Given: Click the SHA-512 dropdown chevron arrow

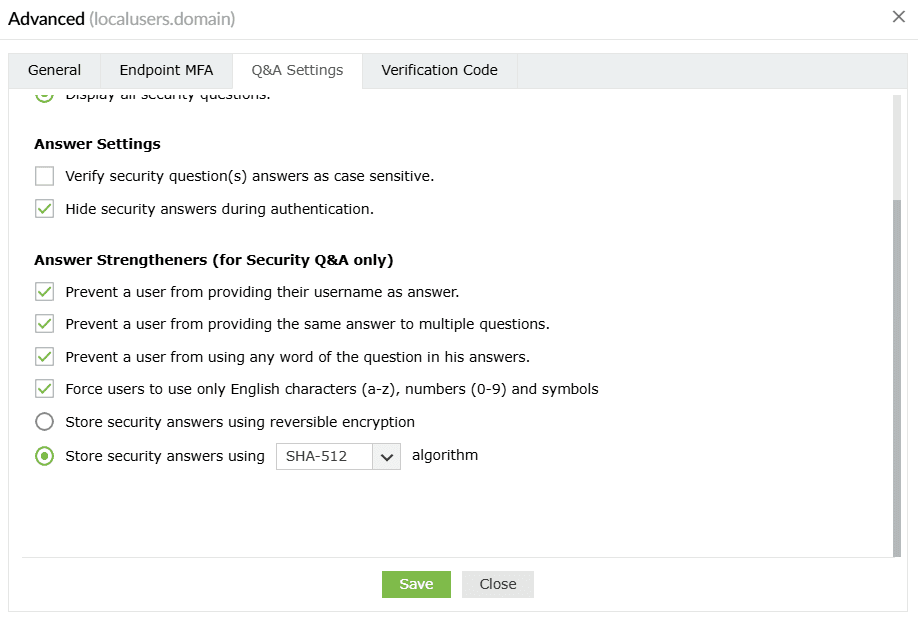Looking at the screenshot, I should click(x=389, y=456).
